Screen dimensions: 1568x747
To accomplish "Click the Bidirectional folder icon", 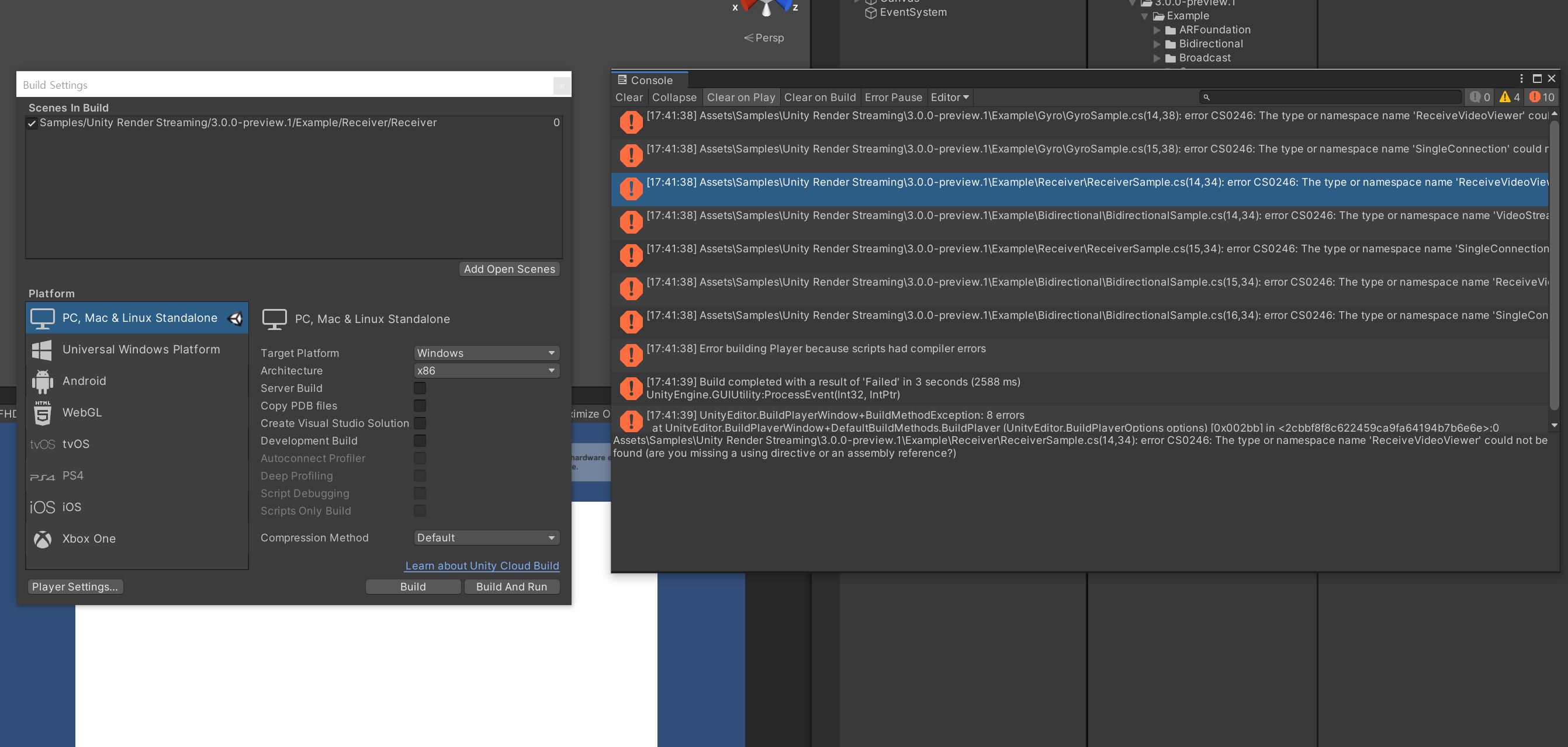I will (x=1171, y=44).
